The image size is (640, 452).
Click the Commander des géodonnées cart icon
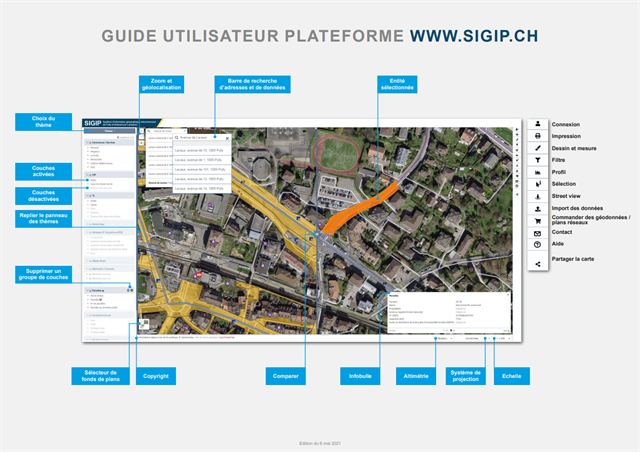point(538,221)
